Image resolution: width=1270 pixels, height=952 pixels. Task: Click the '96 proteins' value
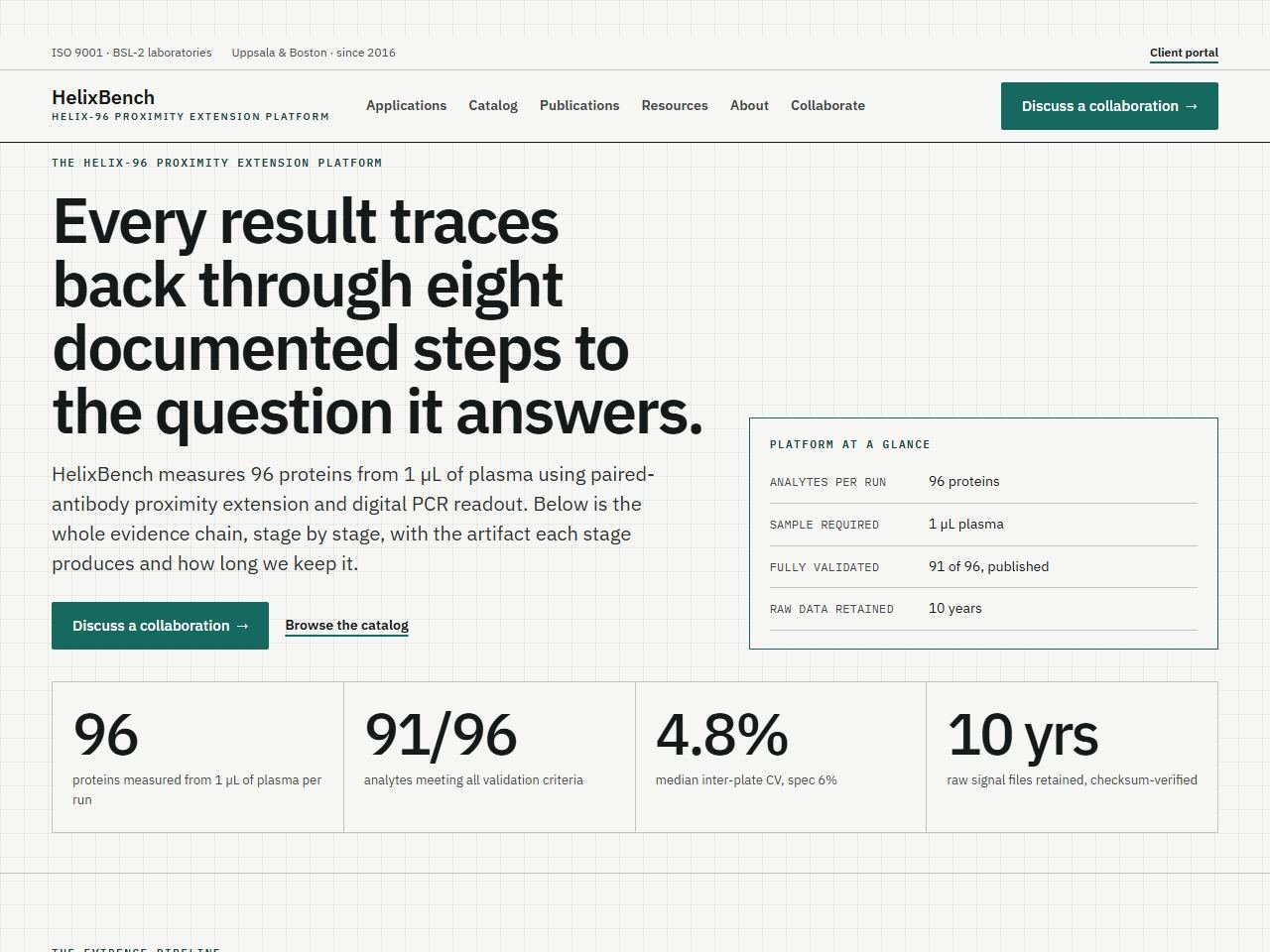963,481
